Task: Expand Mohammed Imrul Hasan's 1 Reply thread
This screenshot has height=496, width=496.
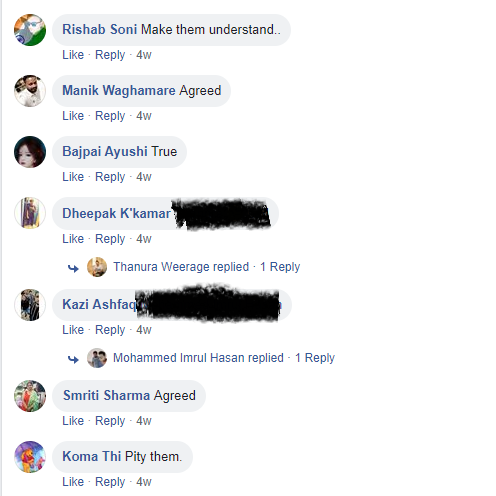Action: pyautogui.click(x=315, y=358)
